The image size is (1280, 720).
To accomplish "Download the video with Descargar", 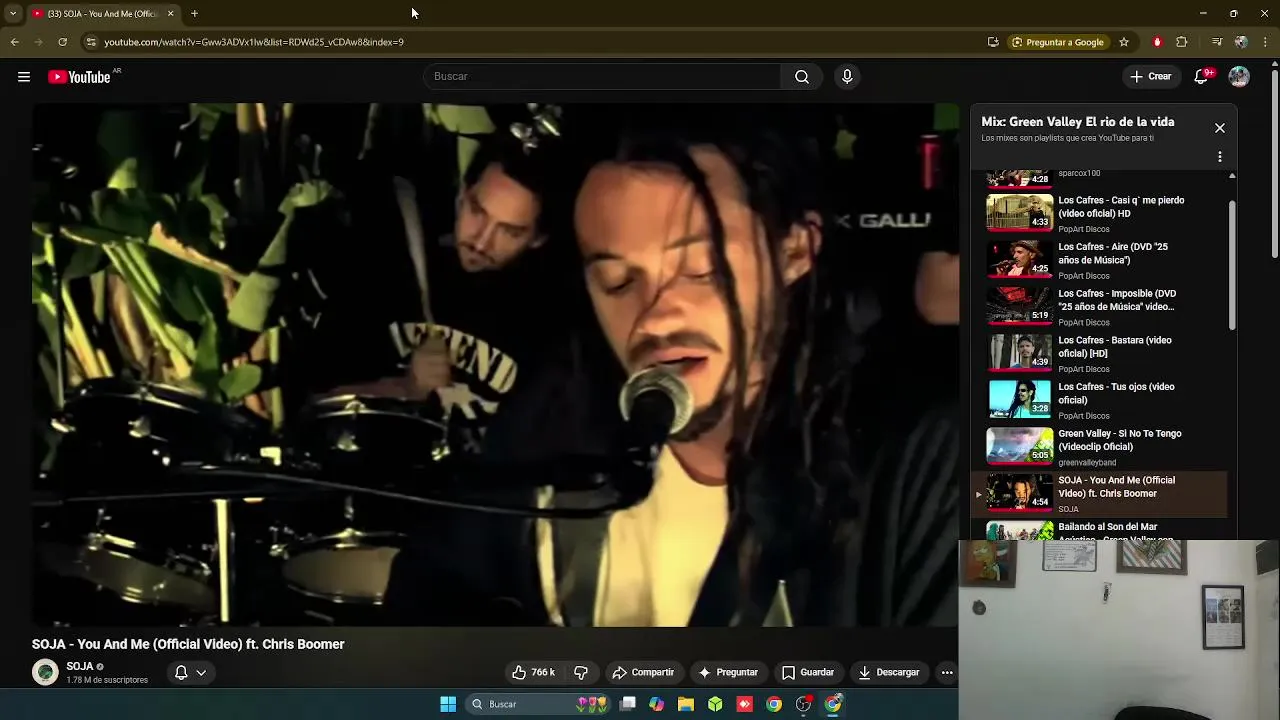I will pyautogui.click(x=889, y=672).
